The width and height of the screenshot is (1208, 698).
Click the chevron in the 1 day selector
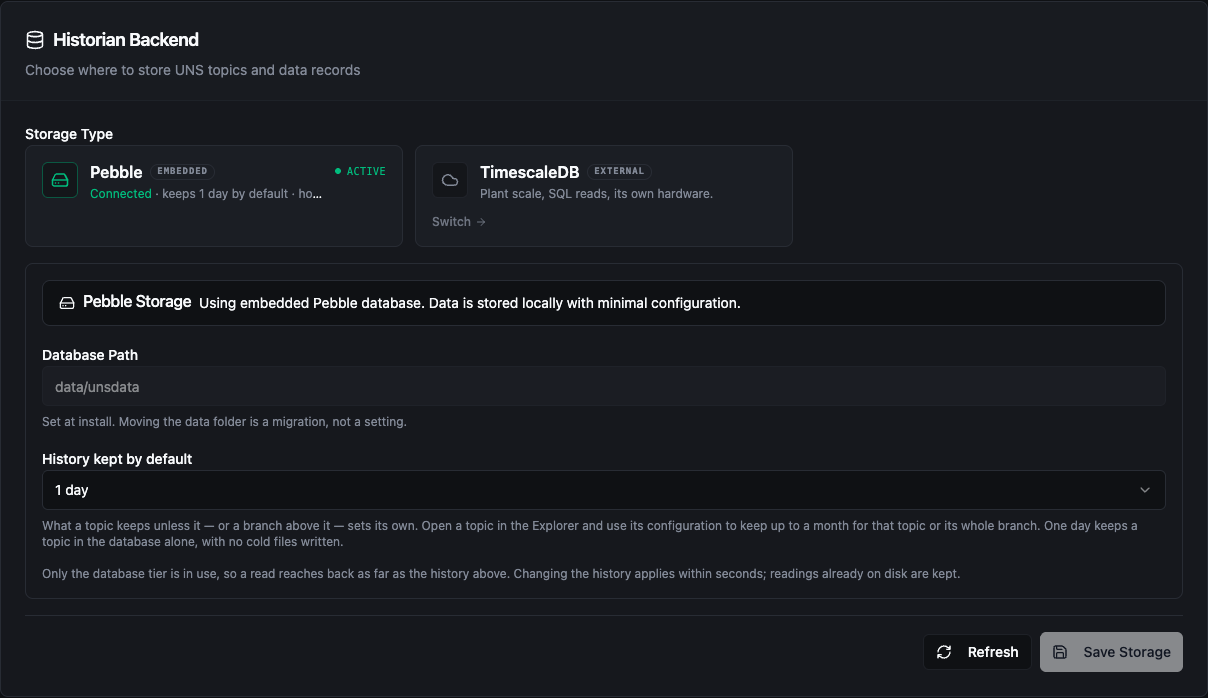pyautogui.click(x=1145, y=490)
